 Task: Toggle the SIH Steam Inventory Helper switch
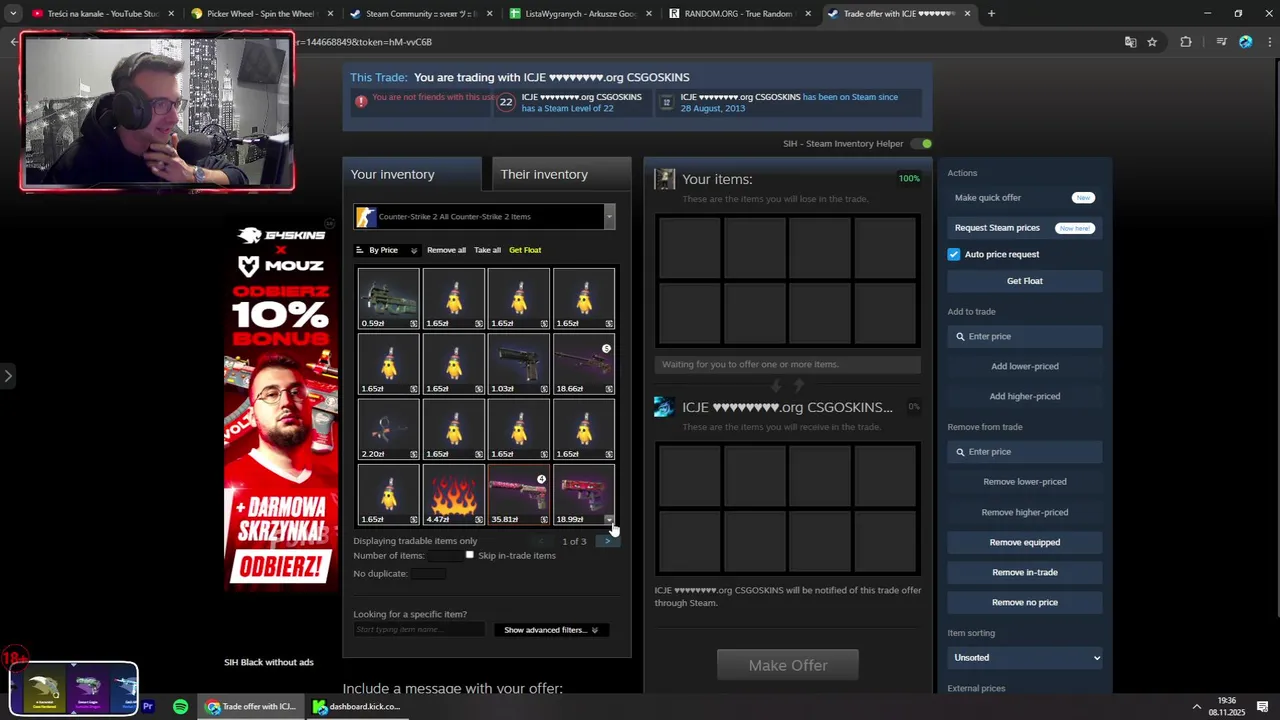(923, 144)
